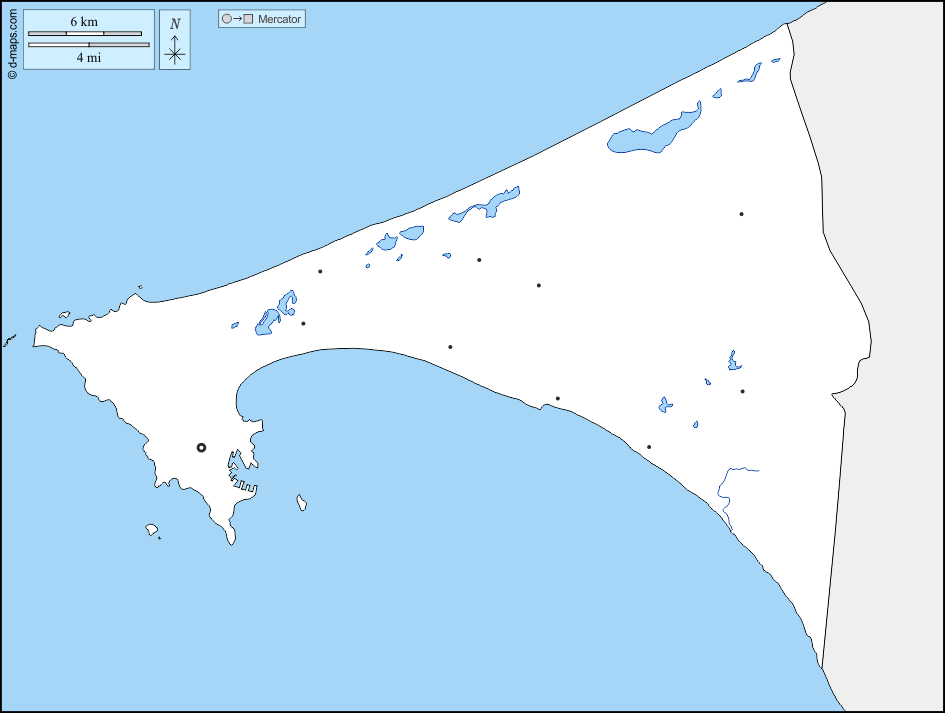Image resolution: width=945 pixels, height=713 pixels.
Task: Select the small island off the southwest tip
Action: (x=152, y=529)
